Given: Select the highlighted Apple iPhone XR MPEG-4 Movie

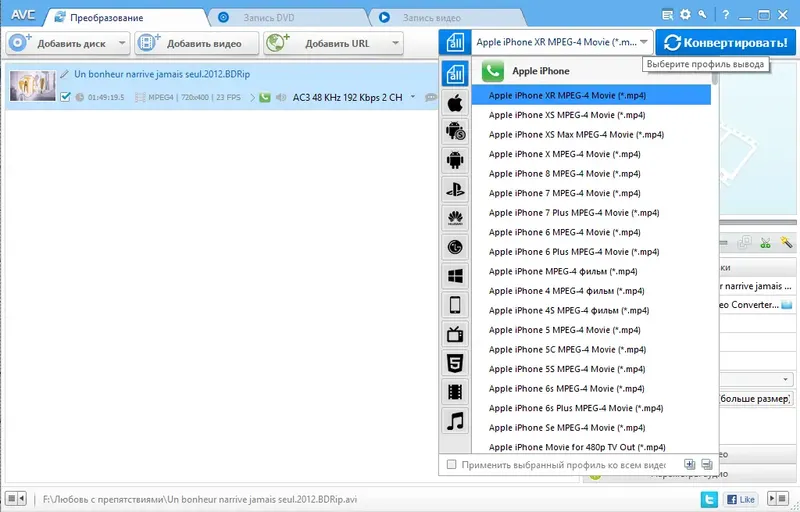Looking at the screenshot, I should click(x=591, y=95).
